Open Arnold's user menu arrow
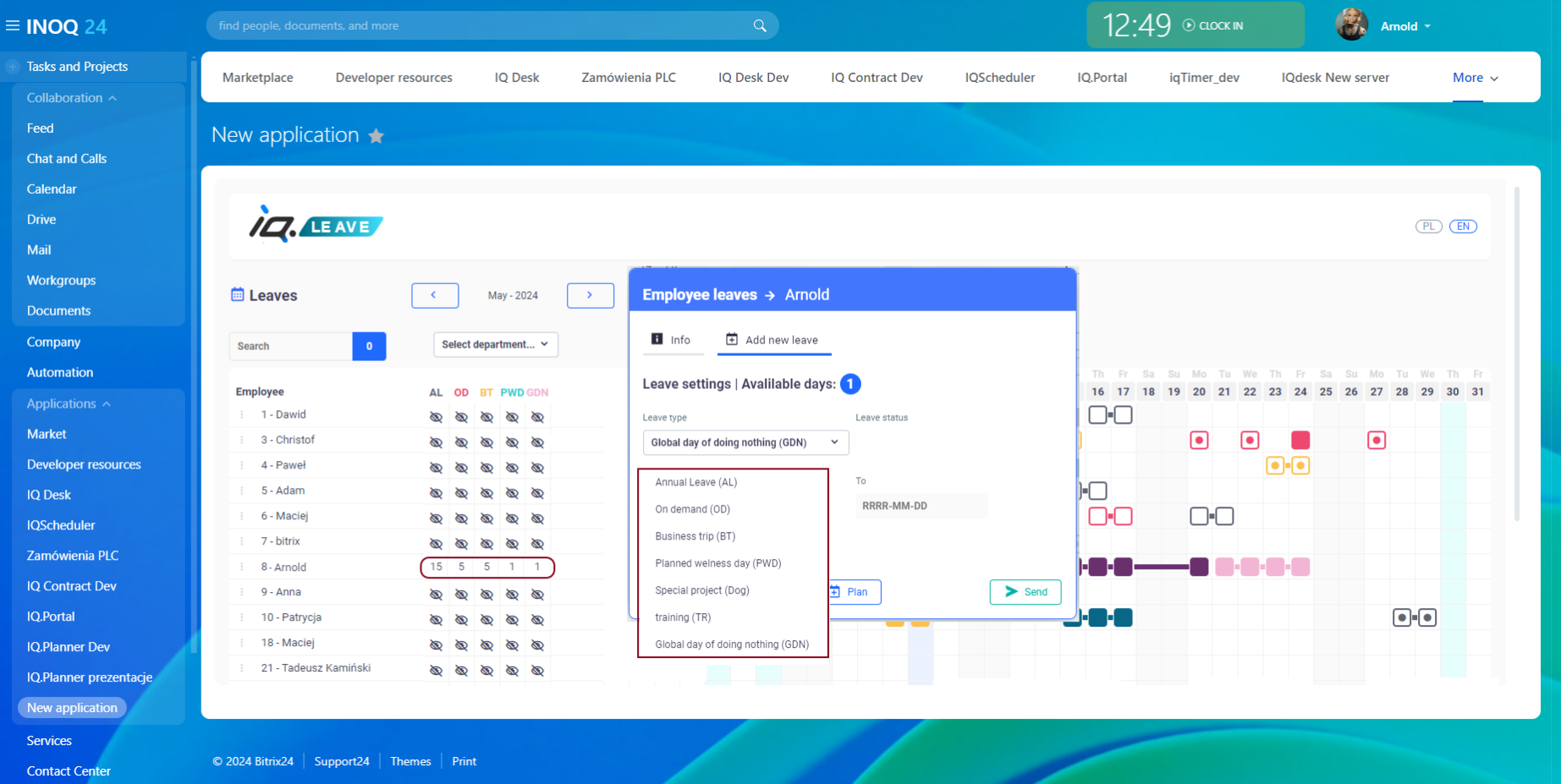The width and height of the screenshot is (1561, 784). click(x=1428, y=26)
